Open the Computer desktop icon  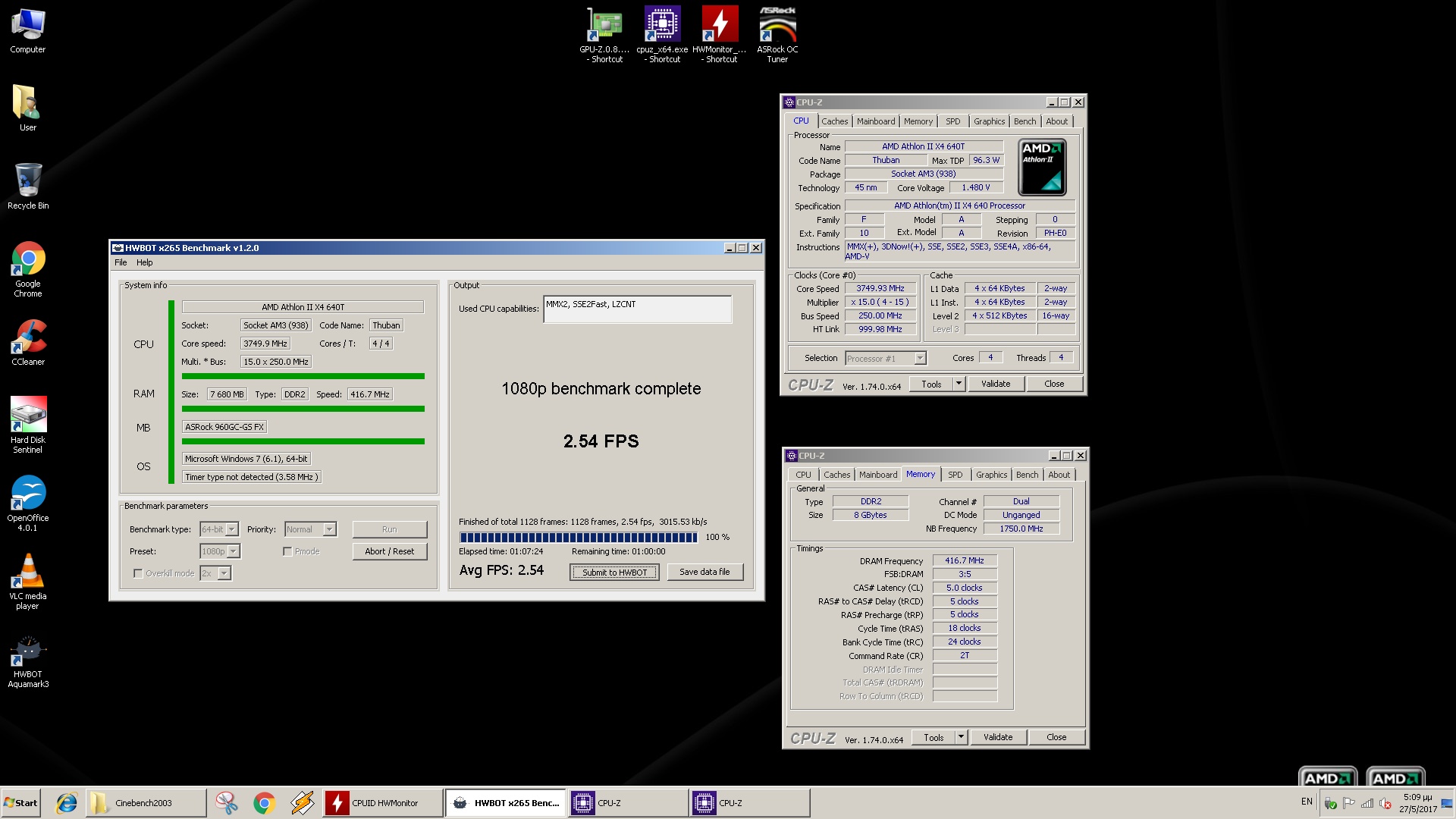(28, 31)
